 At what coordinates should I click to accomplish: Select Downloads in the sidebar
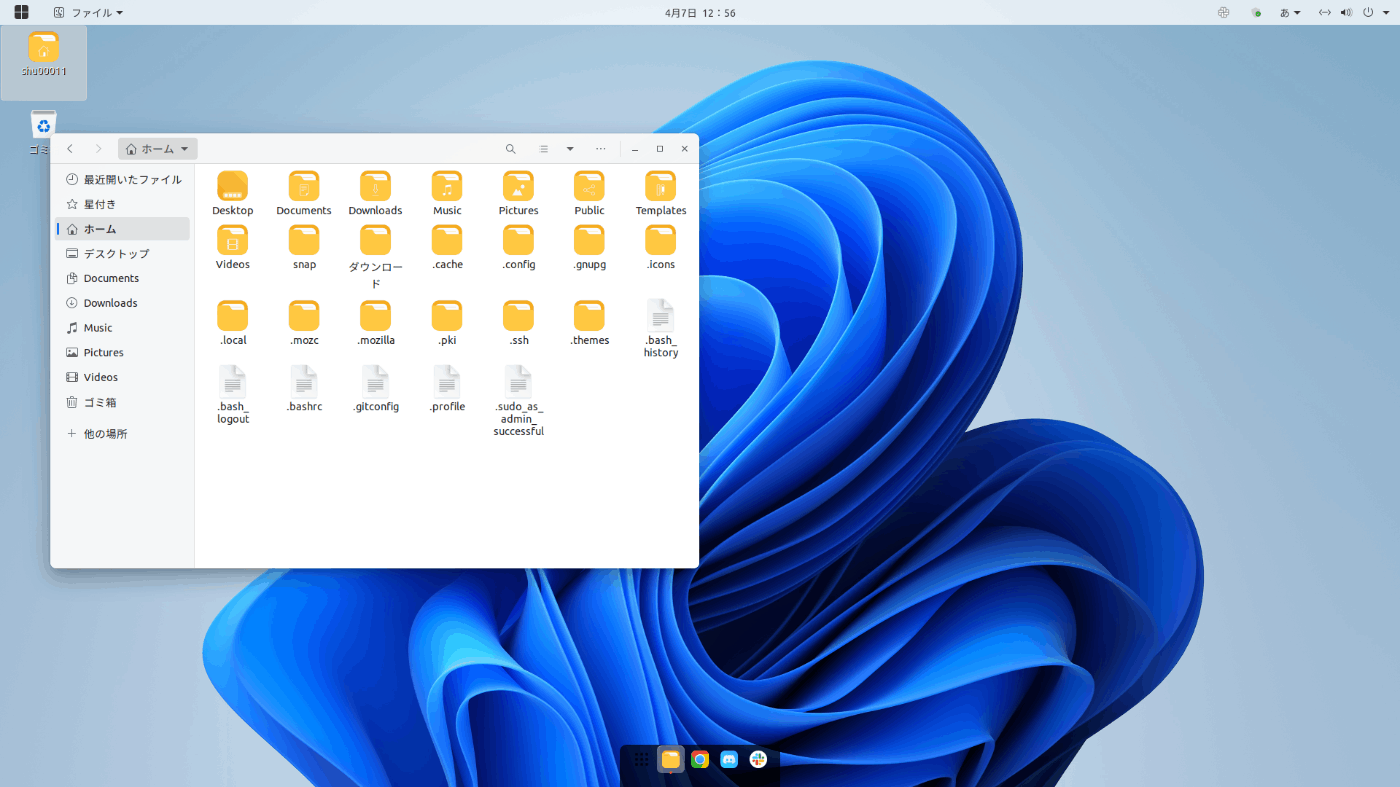coord(122,303)
